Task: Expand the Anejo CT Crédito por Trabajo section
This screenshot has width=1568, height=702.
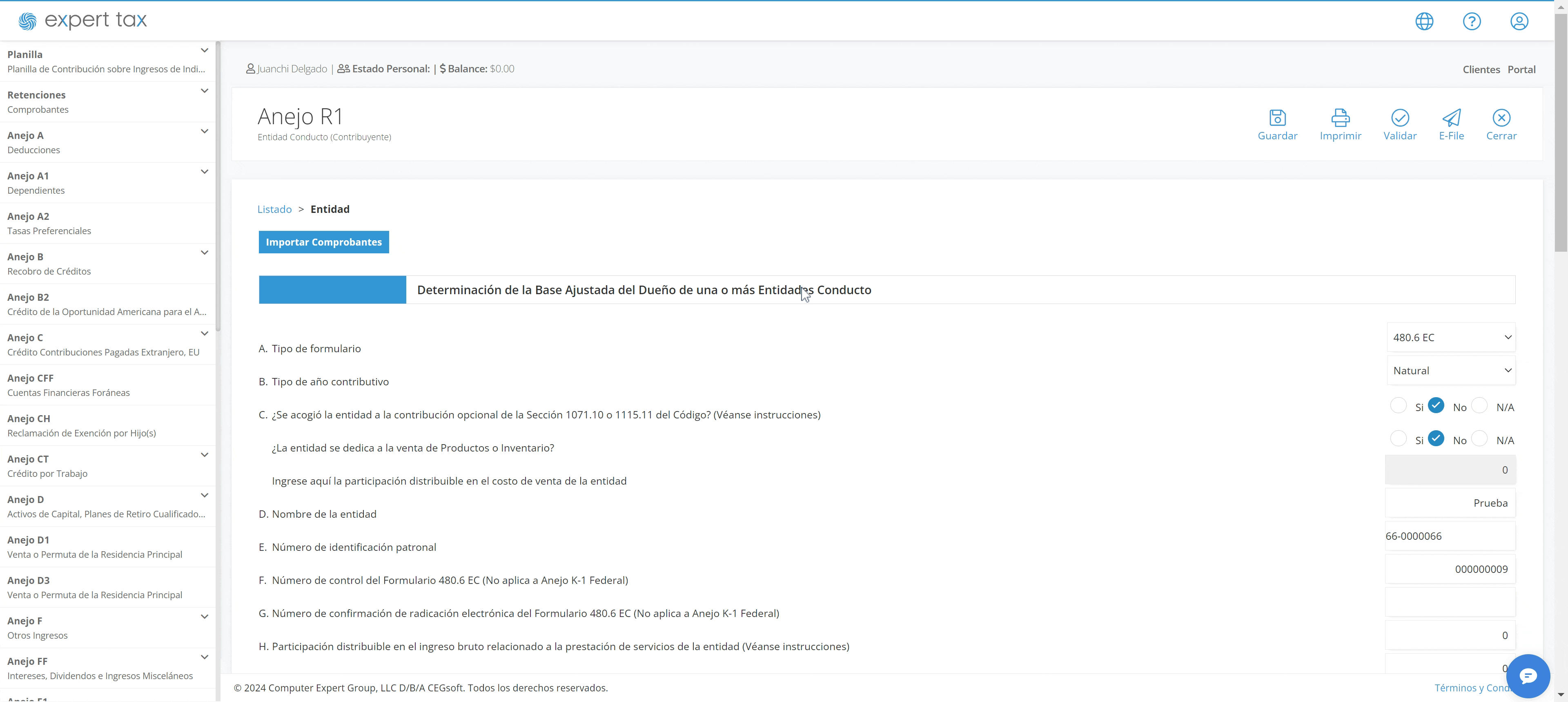Action: pos(205,455)
